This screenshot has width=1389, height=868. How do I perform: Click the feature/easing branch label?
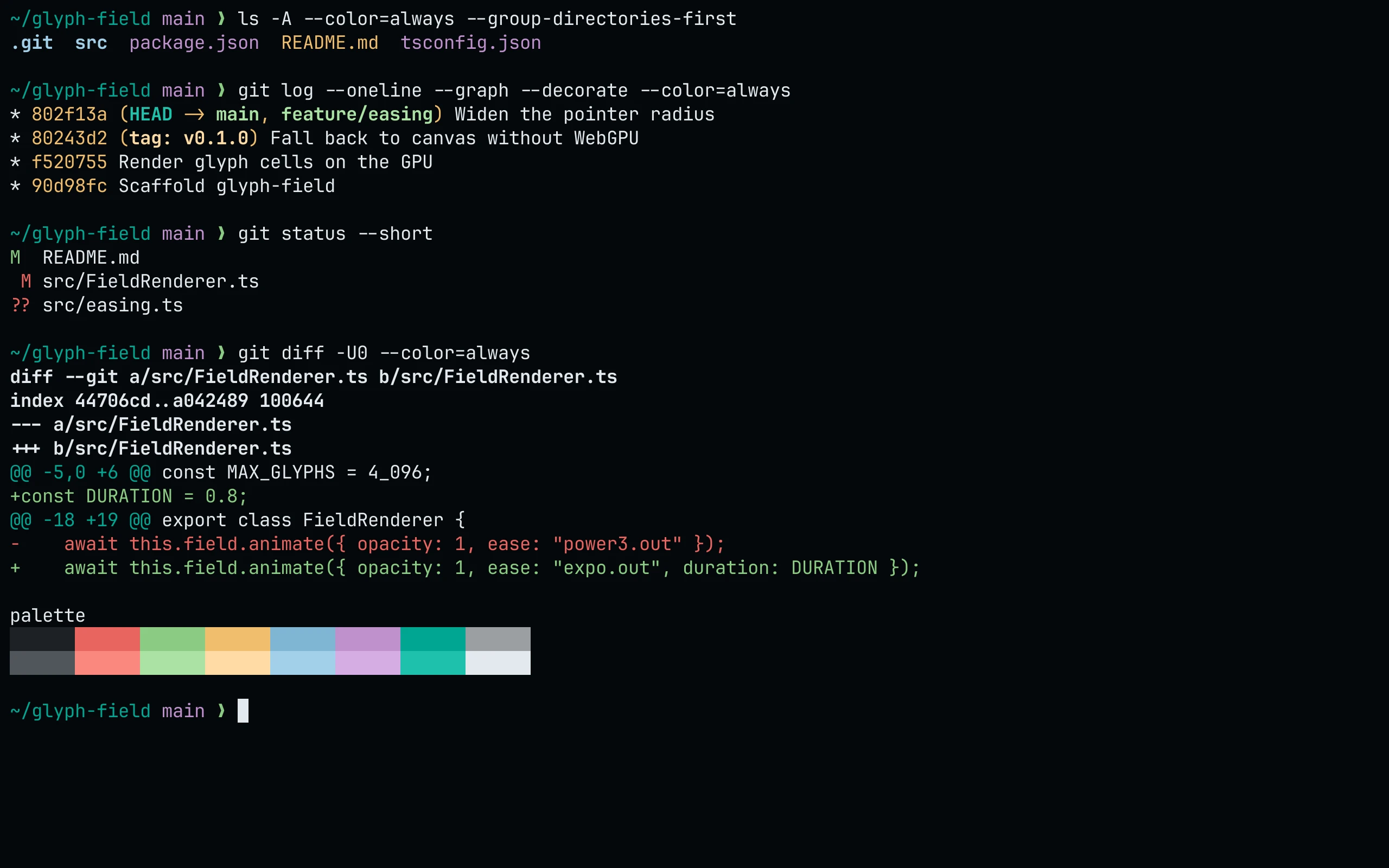[357, 114]
